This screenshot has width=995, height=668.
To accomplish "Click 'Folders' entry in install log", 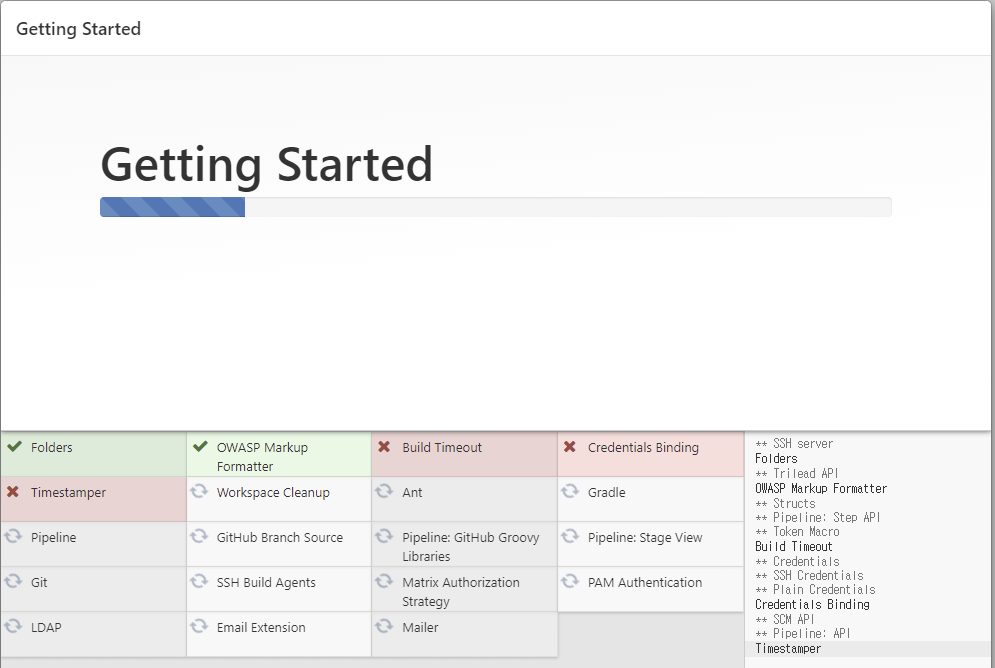I will click(776, 459).
